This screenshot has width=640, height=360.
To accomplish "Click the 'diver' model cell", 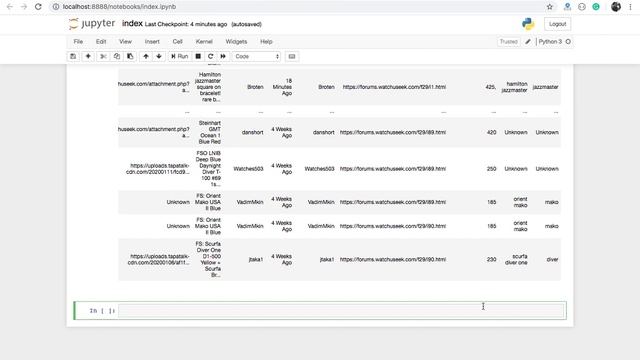I will coord(553,259).
